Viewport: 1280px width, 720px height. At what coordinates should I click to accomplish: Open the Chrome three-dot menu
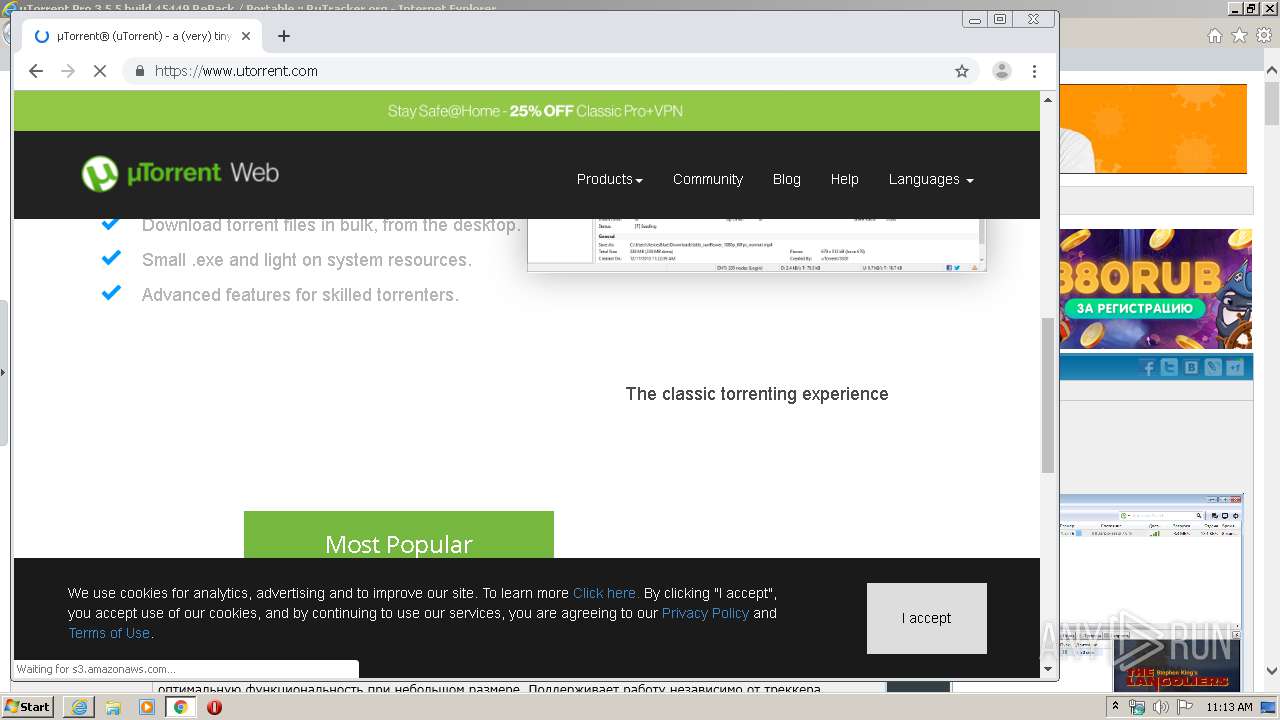point(1035,71)
